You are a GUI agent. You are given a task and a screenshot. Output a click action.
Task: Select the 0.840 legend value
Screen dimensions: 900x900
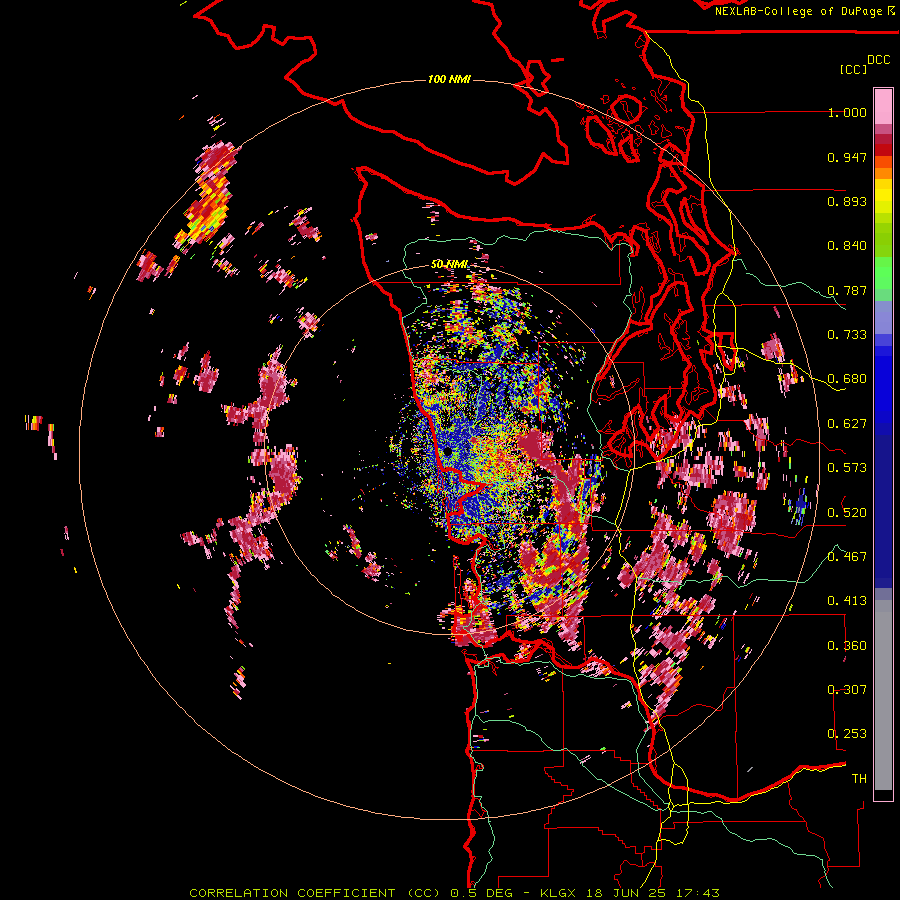847,246
